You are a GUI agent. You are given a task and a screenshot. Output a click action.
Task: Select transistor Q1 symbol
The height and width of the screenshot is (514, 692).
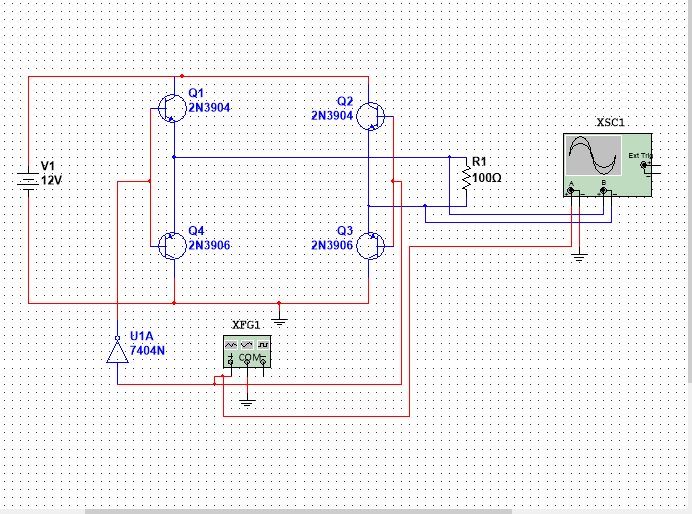click(x=173, y=109)
